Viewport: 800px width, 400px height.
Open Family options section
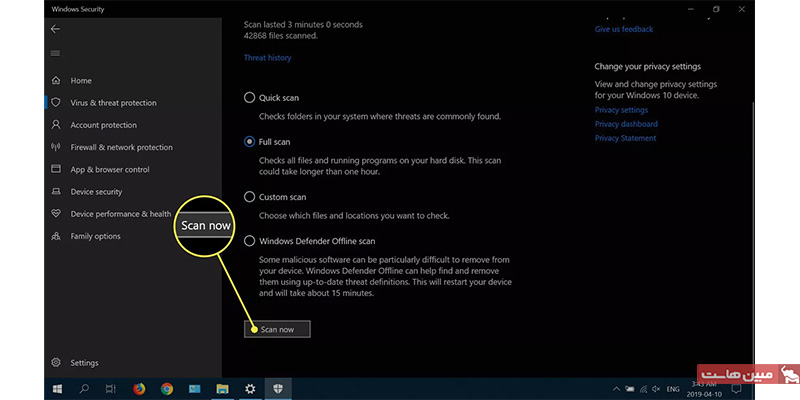coord(95,236)
